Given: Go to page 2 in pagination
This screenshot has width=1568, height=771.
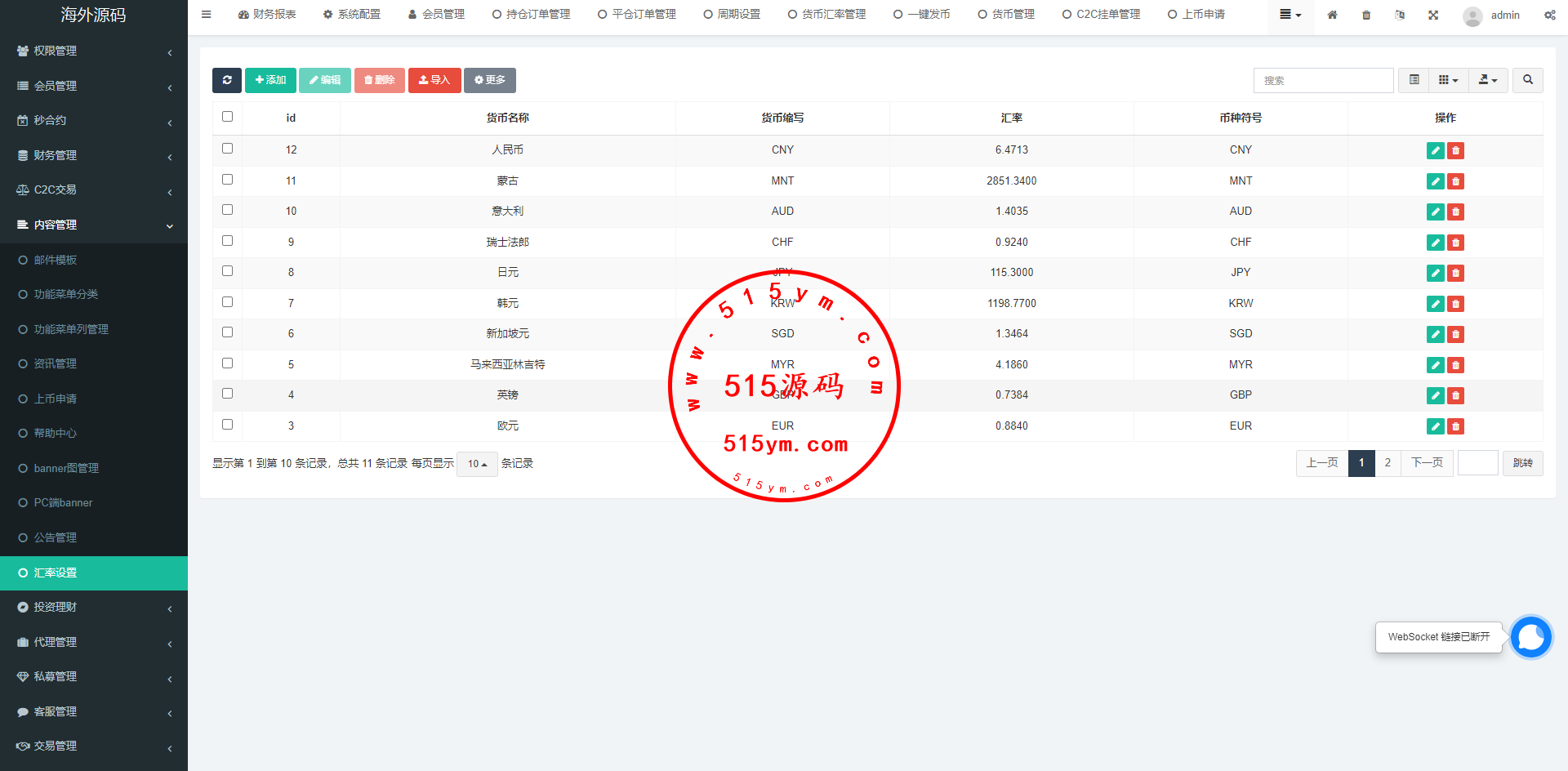Looking at the screenshot, I should point(1388,463).
